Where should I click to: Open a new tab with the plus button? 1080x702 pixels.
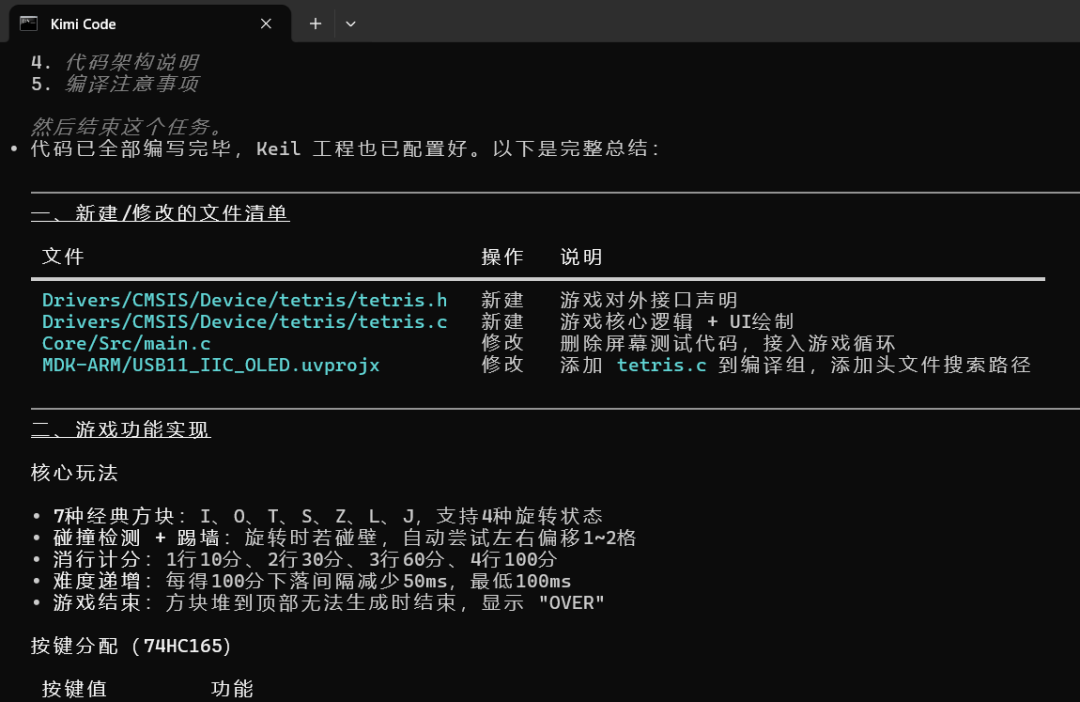(x=315, y=23)
